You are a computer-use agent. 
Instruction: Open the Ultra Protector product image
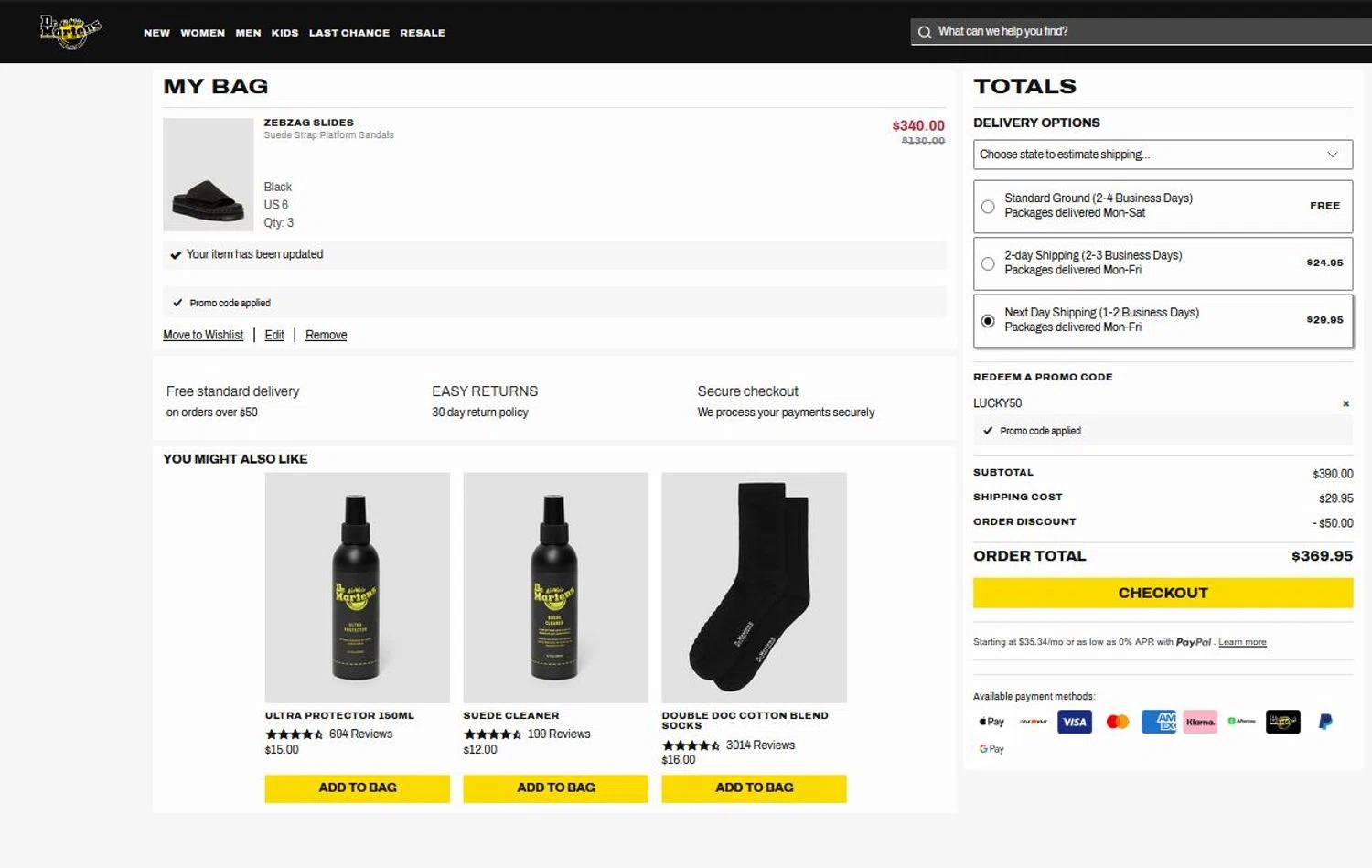358,587
